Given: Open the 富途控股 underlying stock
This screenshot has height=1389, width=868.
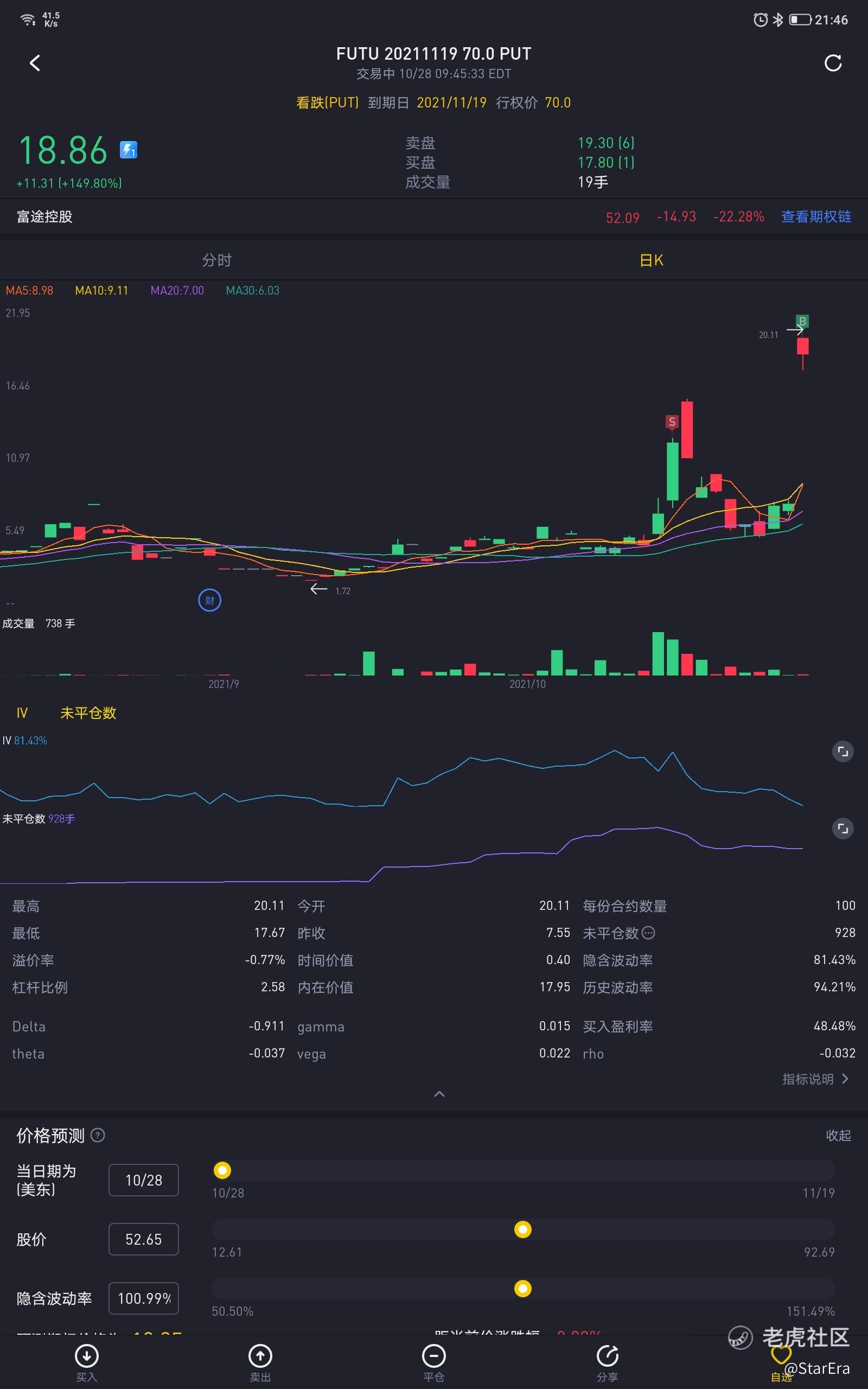Looking at the screenshot, I should click(x=45, y=216).
